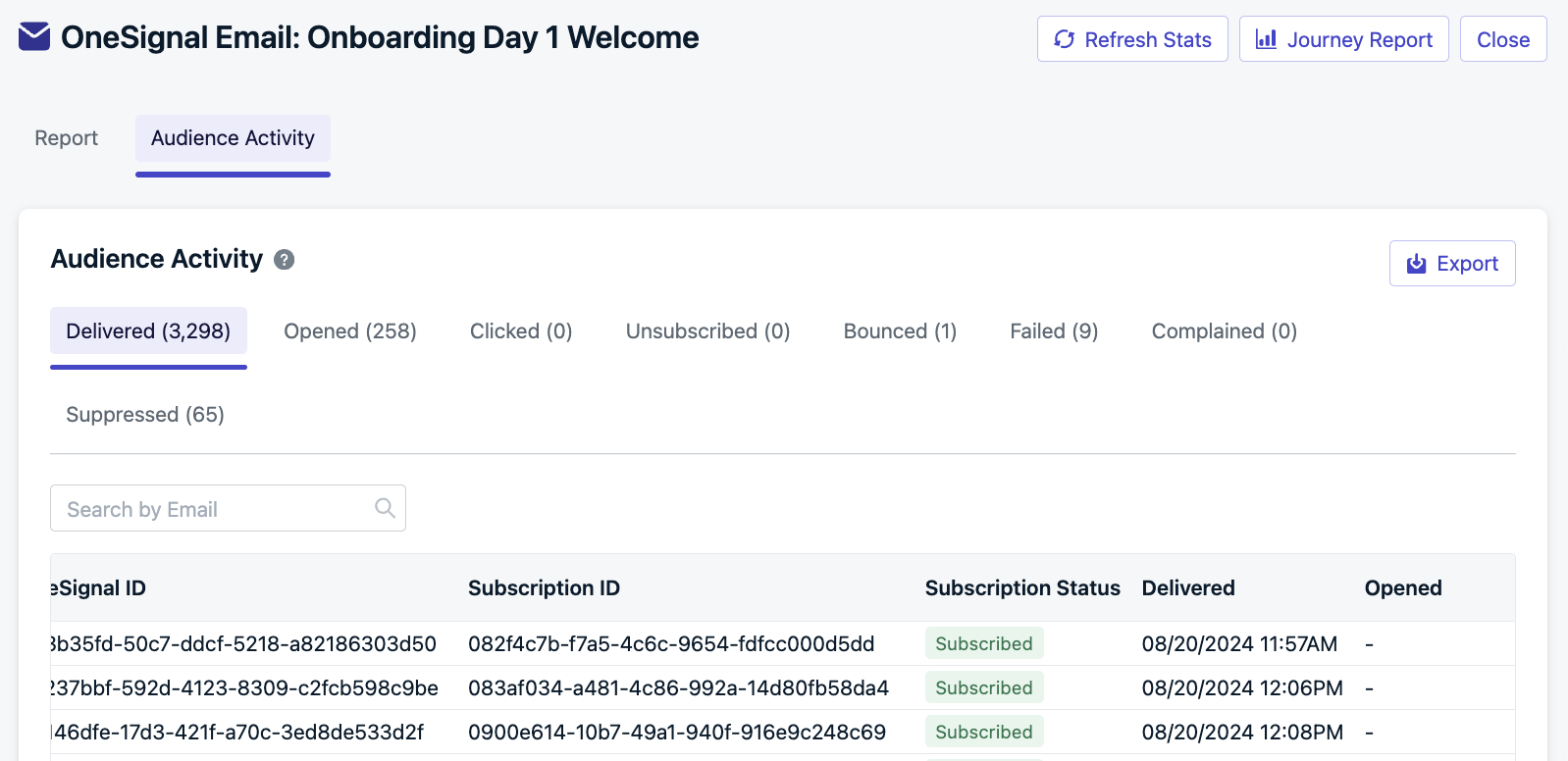Show the Complained (0) tab
Image resolution: width=1568 pixels, height=761 pixels.
point(1225,331)
